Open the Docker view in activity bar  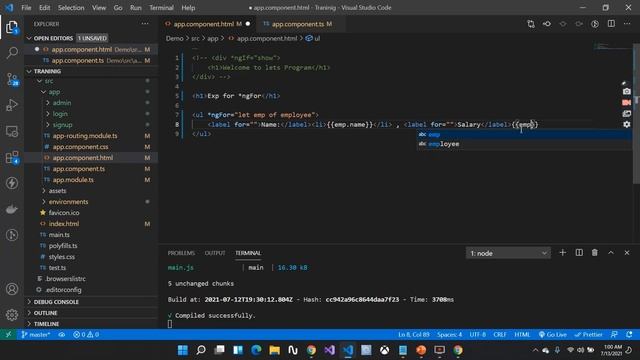[x=12, y=209]
